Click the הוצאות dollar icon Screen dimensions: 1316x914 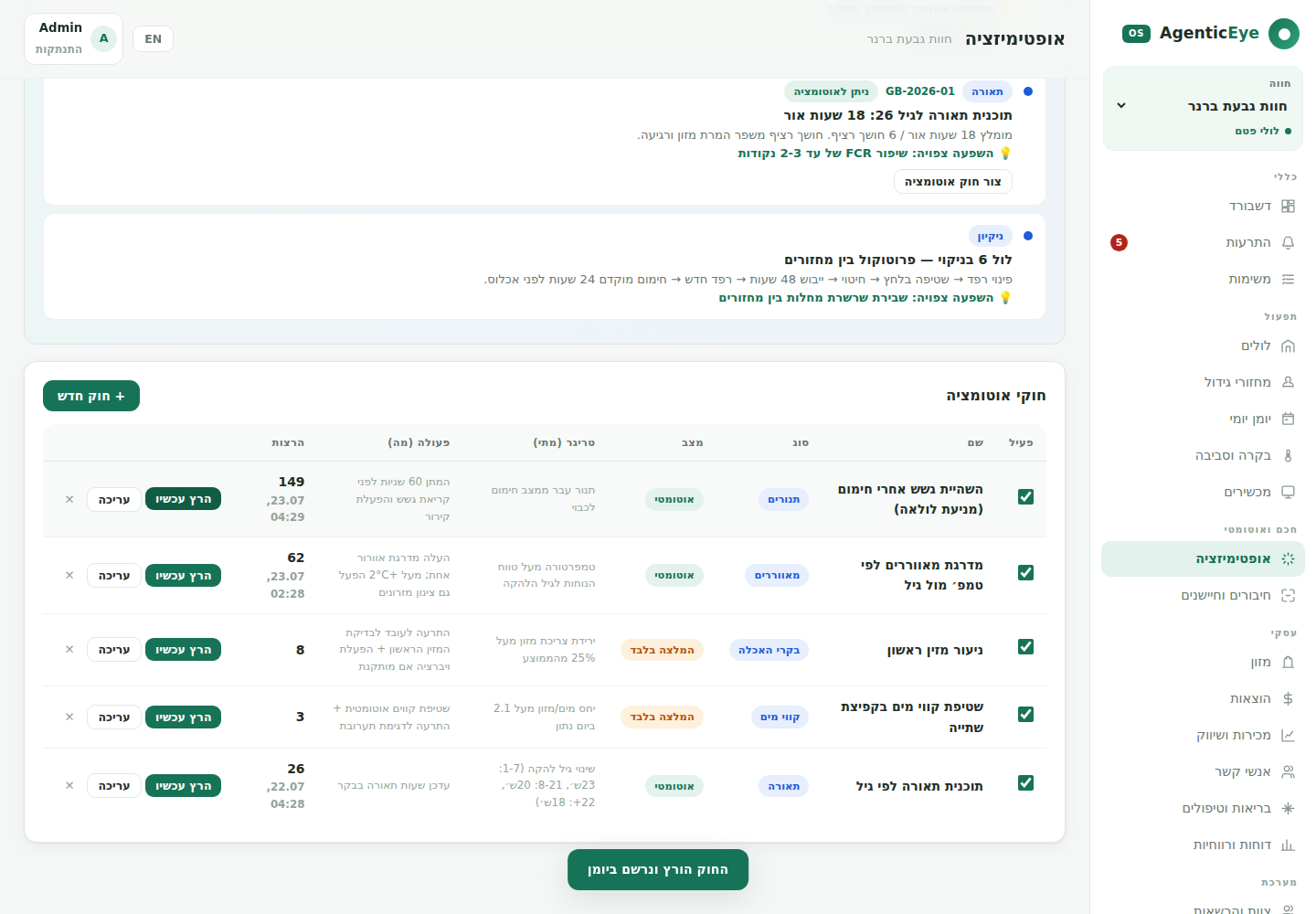(1288, 699)
